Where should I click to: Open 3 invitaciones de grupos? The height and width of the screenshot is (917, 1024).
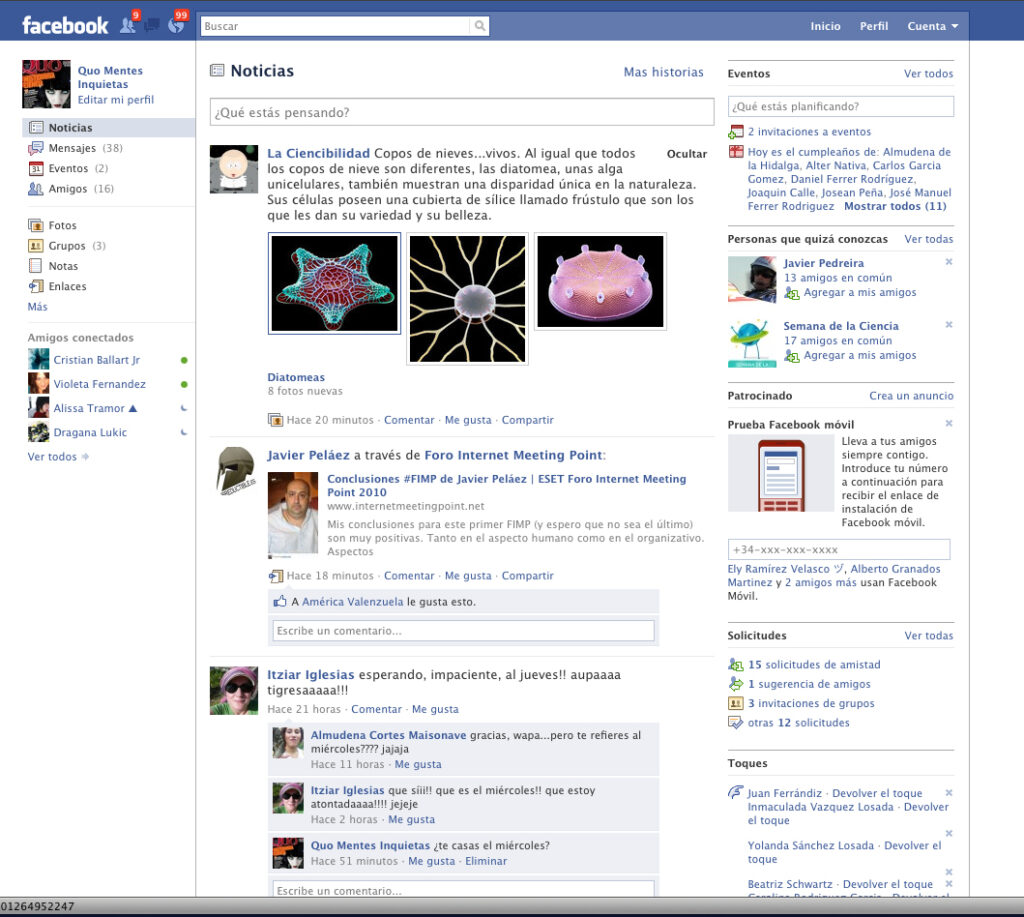pyautogui.click(x=810, y=703)
